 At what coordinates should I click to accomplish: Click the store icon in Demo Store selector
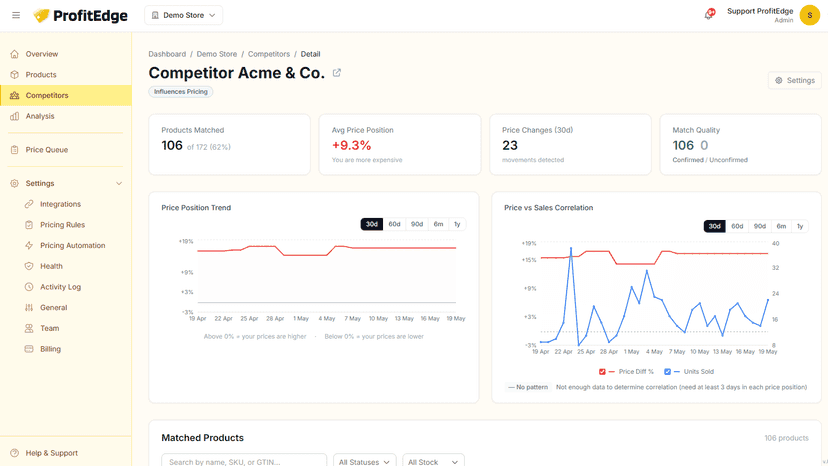pos(155,15)
